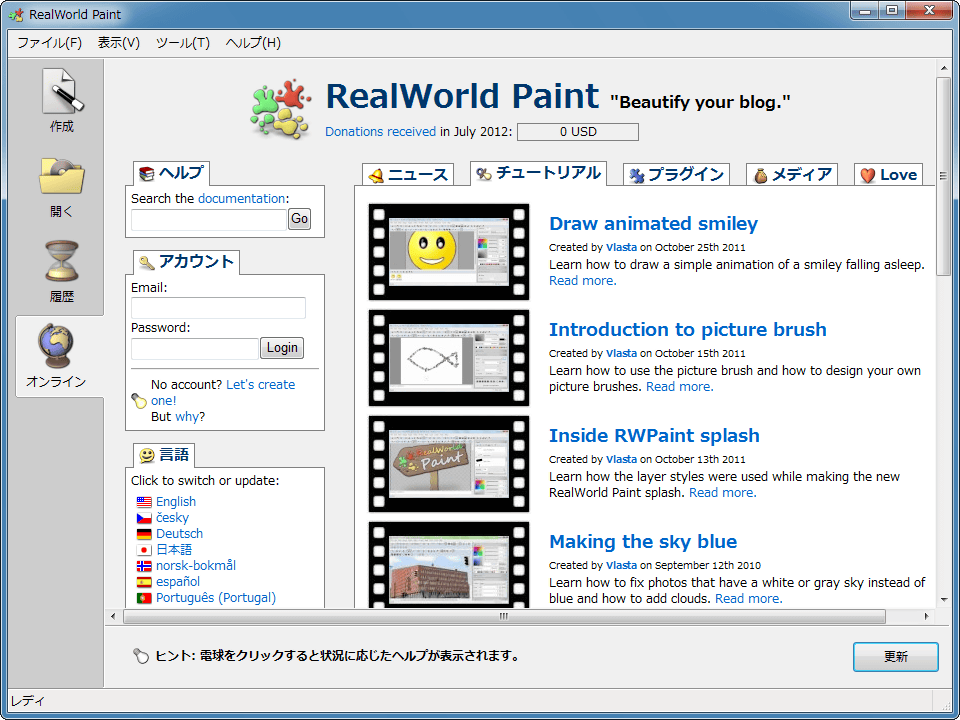Click the vertical scrollbar down arrow
Screen dimensions: 960x720
pos(943,600)
